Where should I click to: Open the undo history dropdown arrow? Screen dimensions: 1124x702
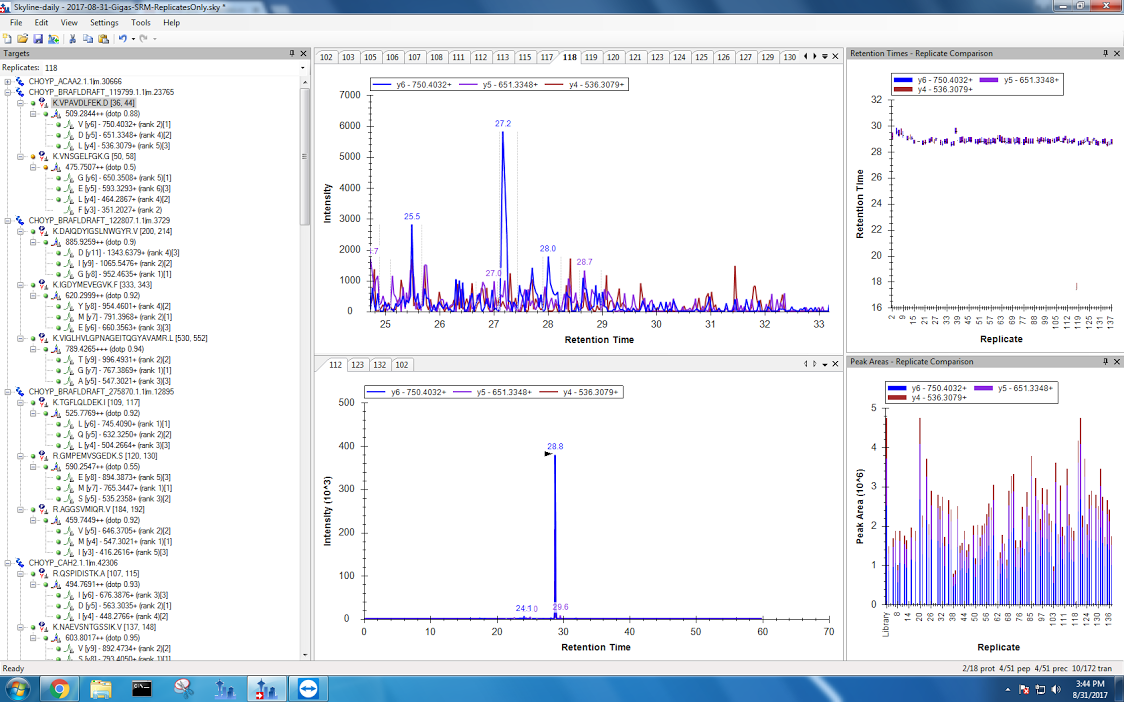coord(132,38)
